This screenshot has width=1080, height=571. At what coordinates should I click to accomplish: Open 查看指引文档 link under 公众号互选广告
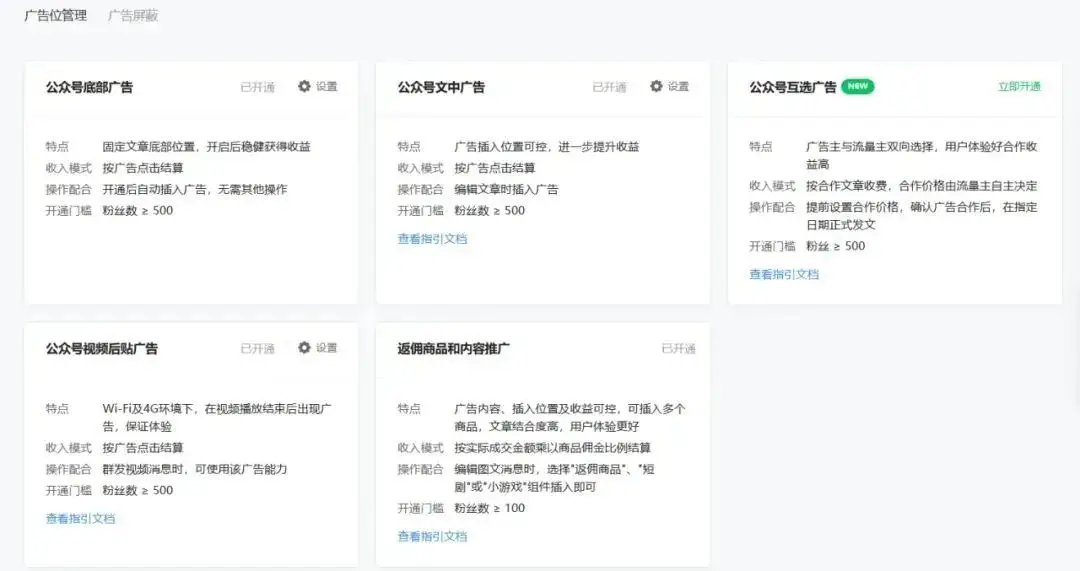(x=784, y=274)
